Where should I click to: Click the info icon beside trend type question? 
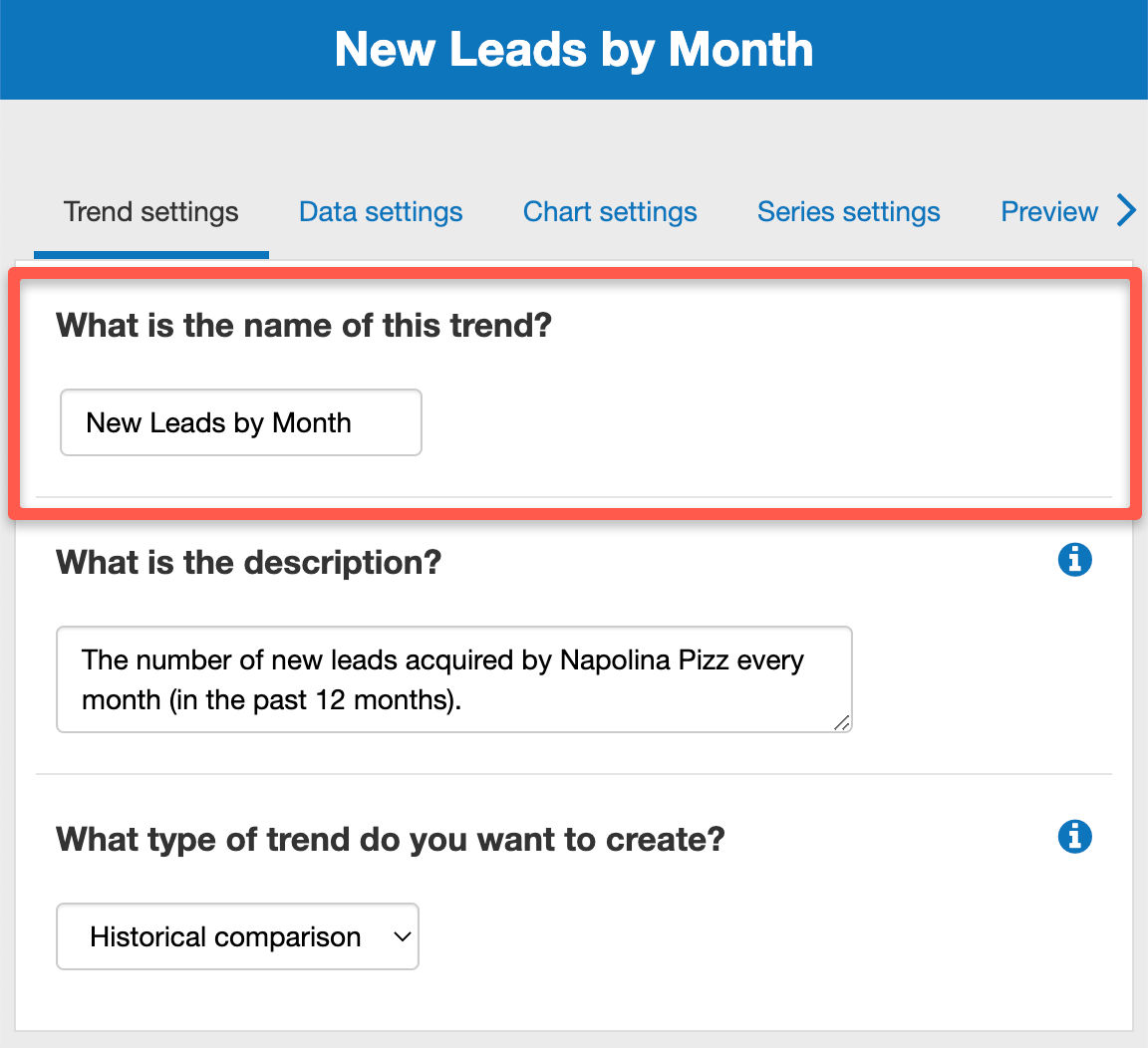[x=1074, y=837]
